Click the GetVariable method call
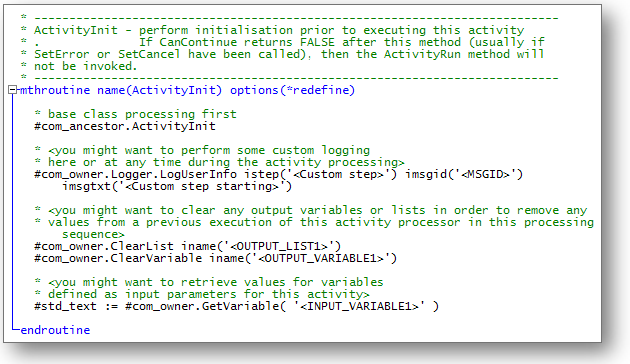Viewport: 630px width, 364px height. pos(240,307)
